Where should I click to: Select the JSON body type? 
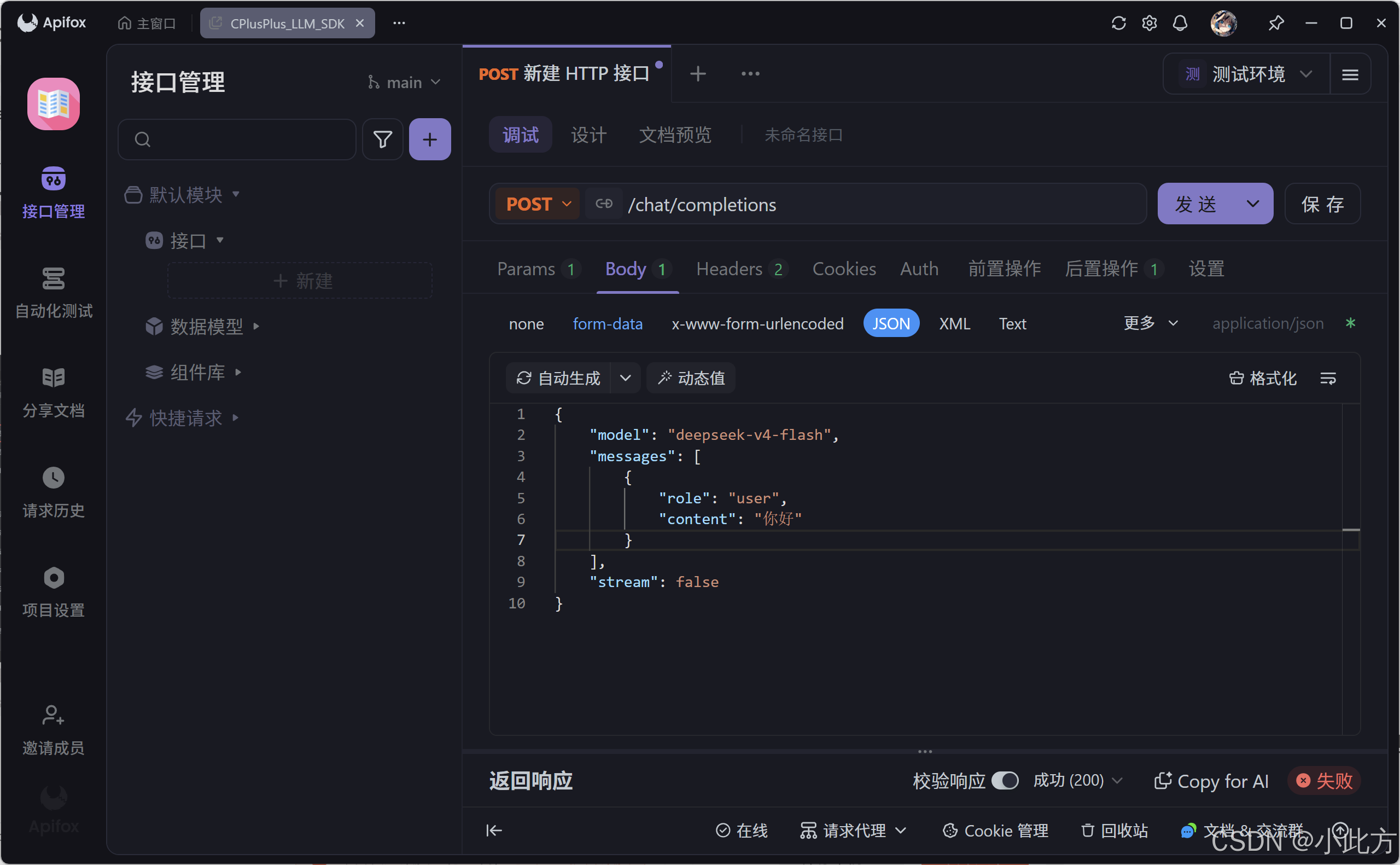[891, 323]
